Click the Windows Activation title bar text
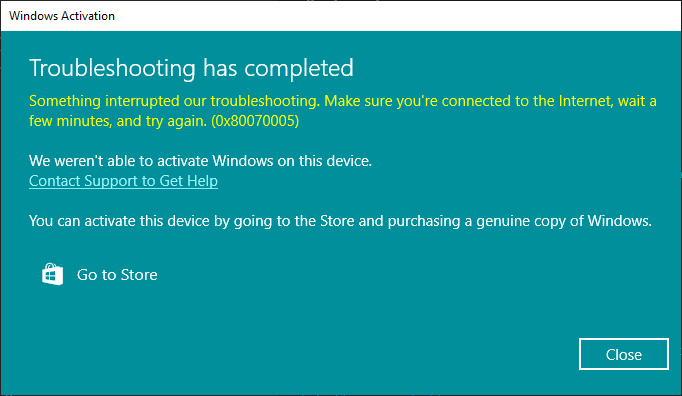 (62, 16)
